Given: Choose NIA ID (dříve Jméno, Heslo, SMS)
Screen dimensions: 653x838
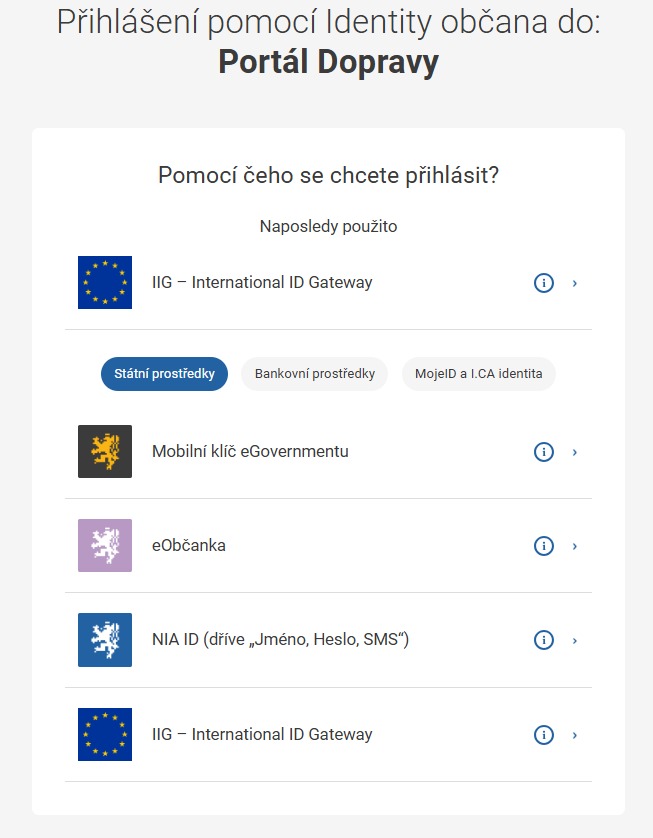Looking at the screenshot, I should click(281, 639).
